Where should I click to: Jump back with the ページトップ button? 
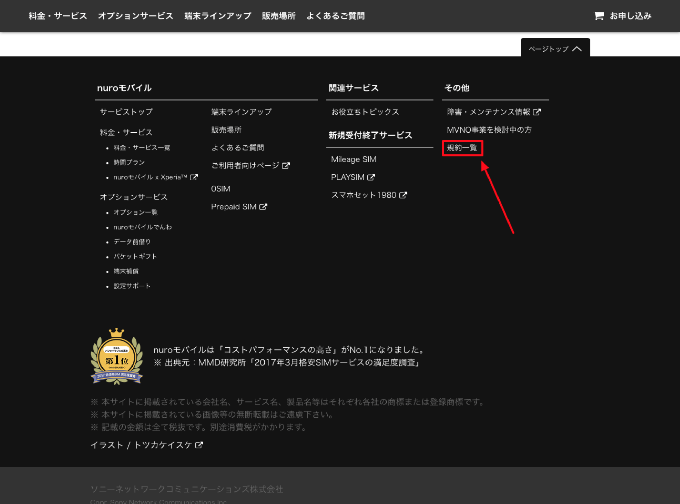(x=555, y=49)
